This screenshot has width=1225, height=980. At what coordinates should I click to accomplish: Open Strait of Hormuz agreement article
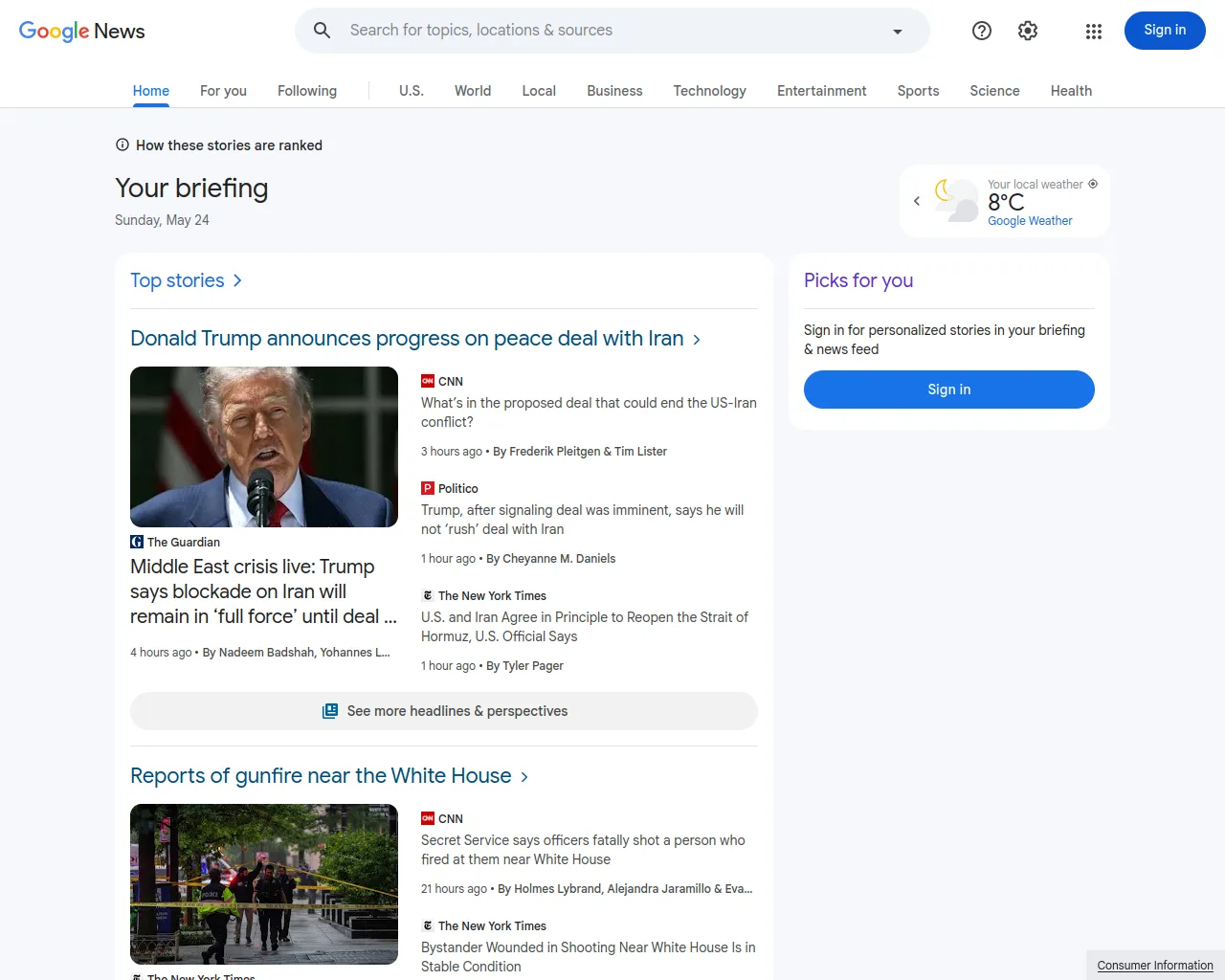pyautogui.click(x=585, y=627)
